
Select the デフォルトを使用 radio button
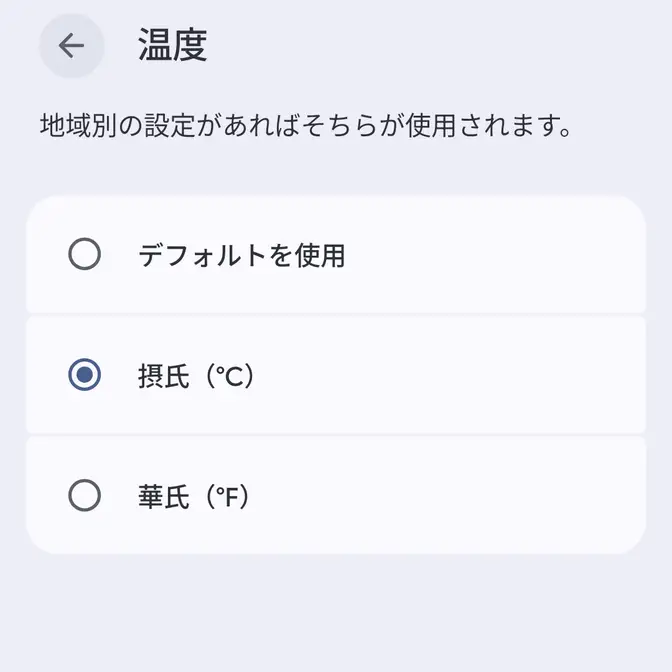click(x=84, y=255)
